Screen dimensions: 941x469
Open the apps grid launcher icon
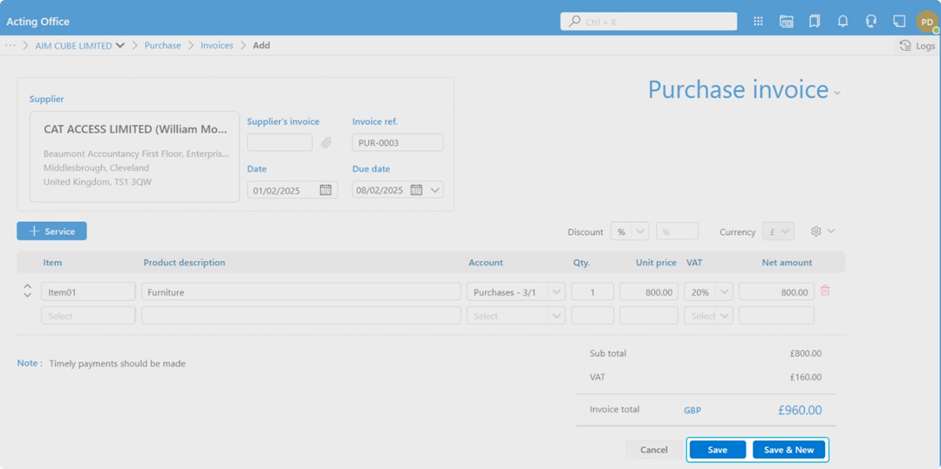coord(758,21)
